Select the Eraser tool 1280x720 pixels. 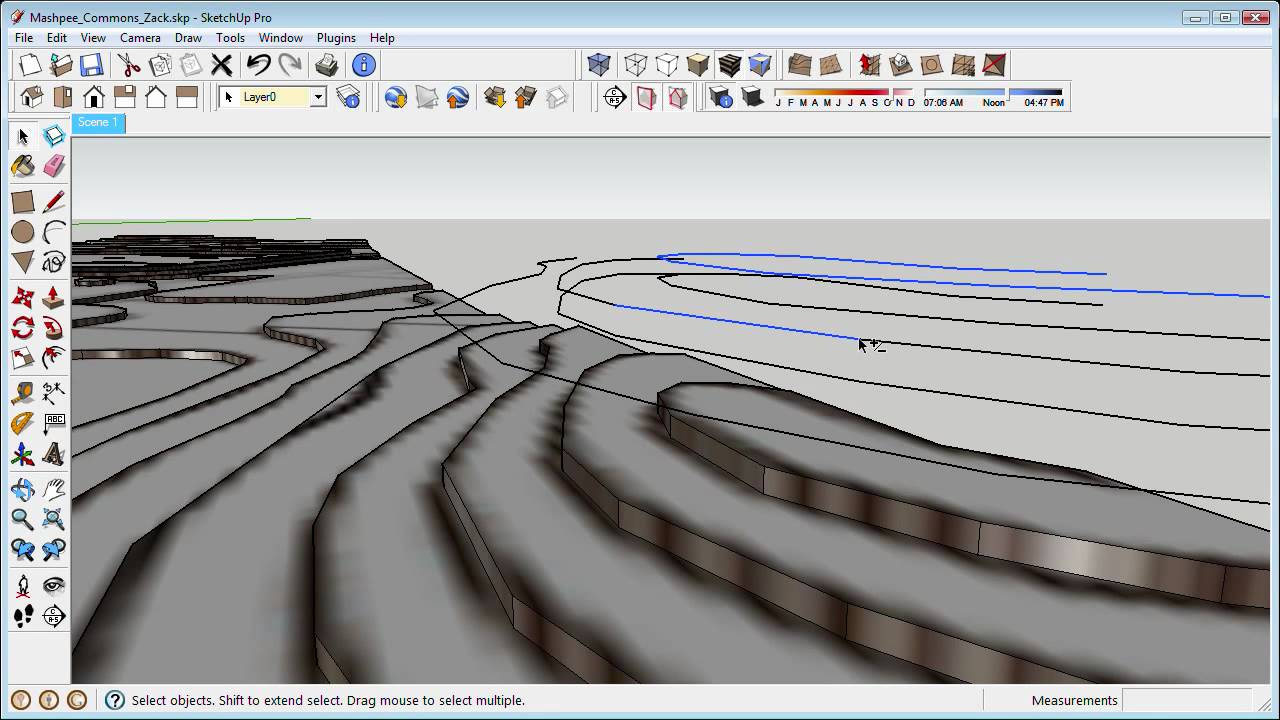54,167
